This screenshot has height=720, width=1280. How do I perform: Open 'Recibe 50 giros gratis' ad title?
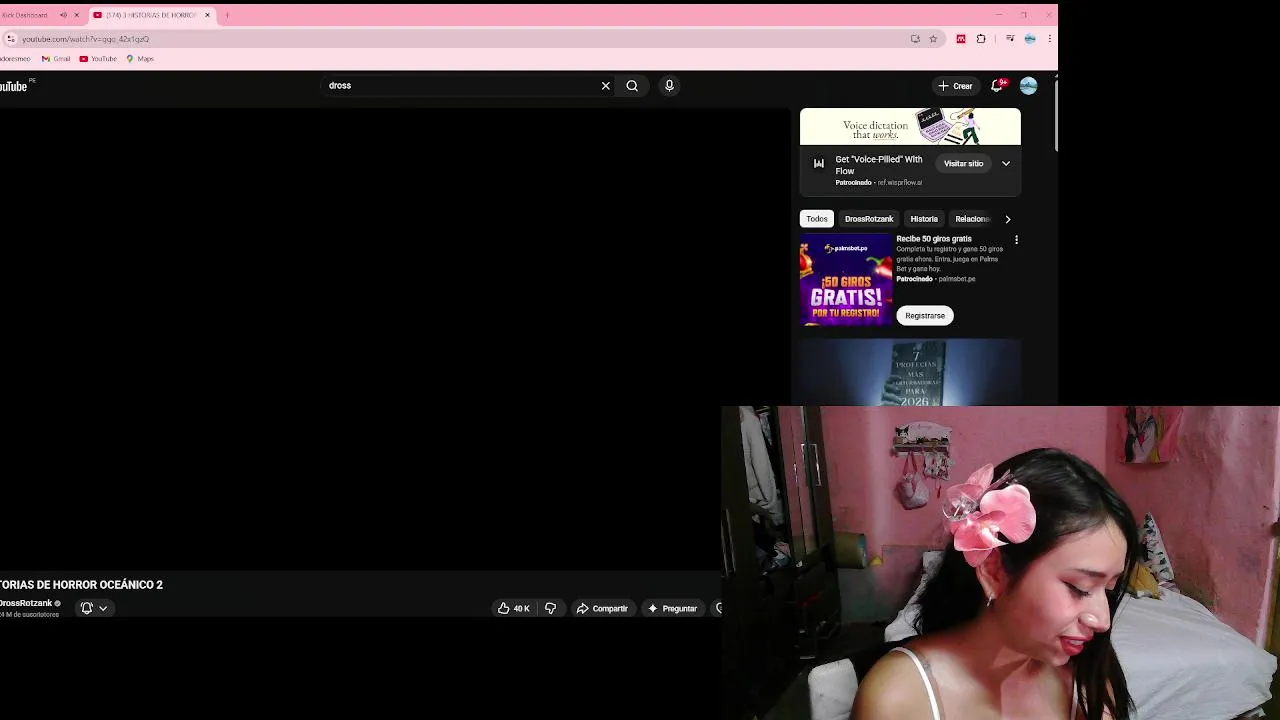[934, 239]
